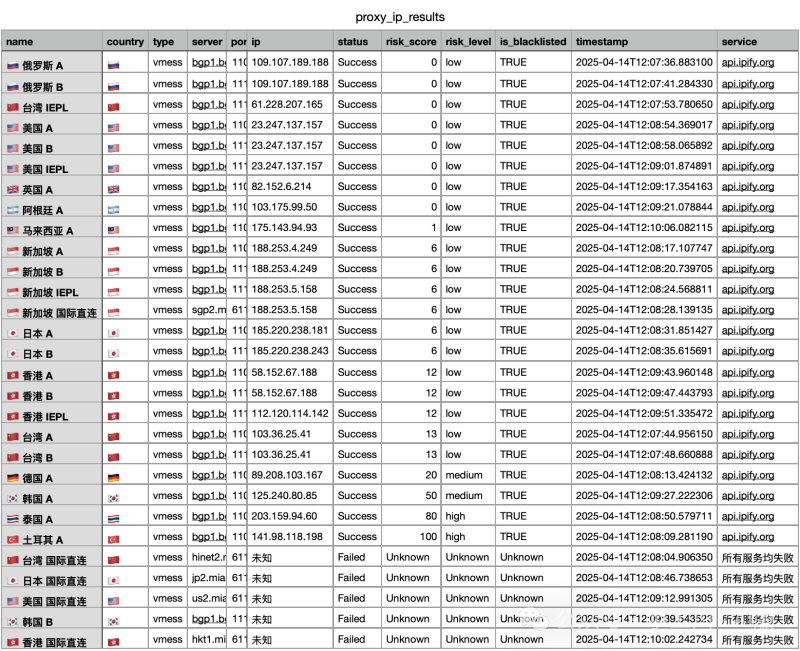Screen dimensions: 800x651
Task: Click risk score 100 in 土耳其 A row
Action: pyautogui.click(x=428, y=537)
